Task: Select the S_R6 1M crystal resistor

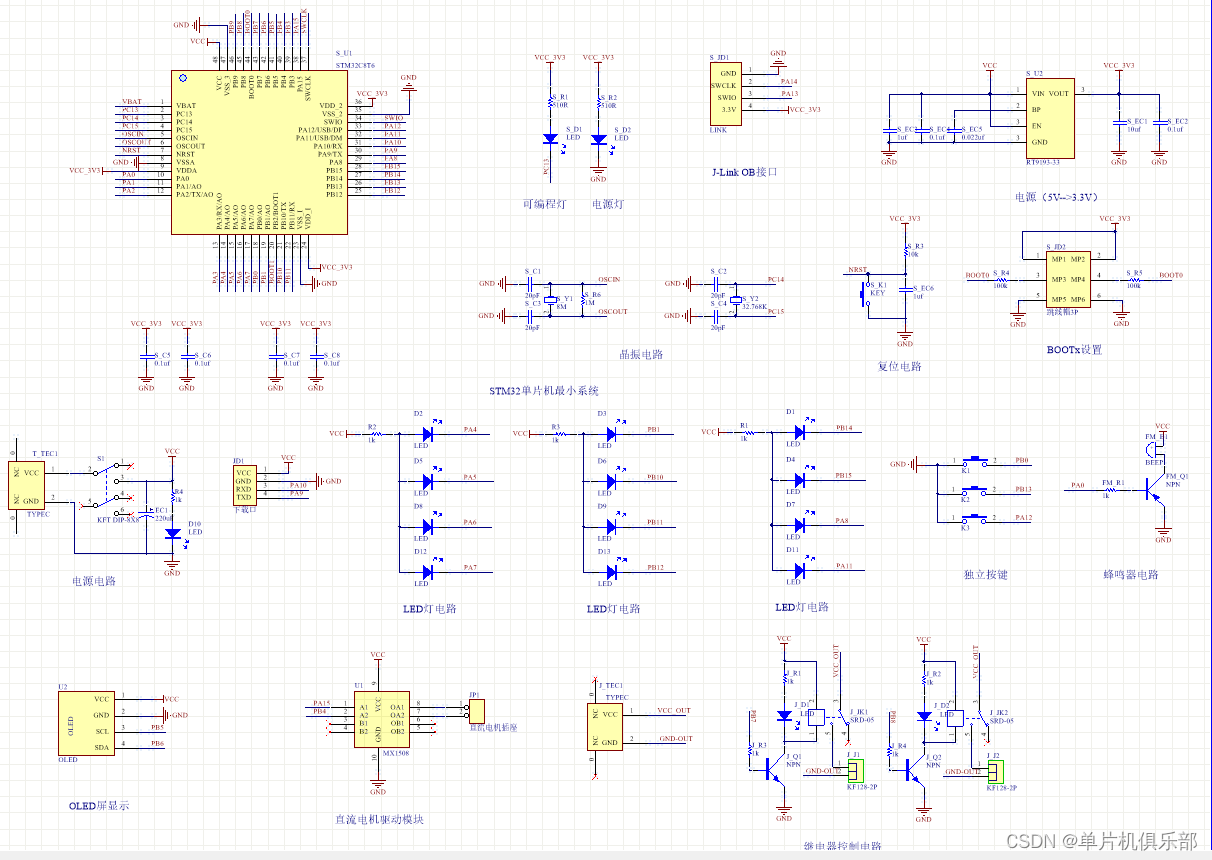Action: 585,299
